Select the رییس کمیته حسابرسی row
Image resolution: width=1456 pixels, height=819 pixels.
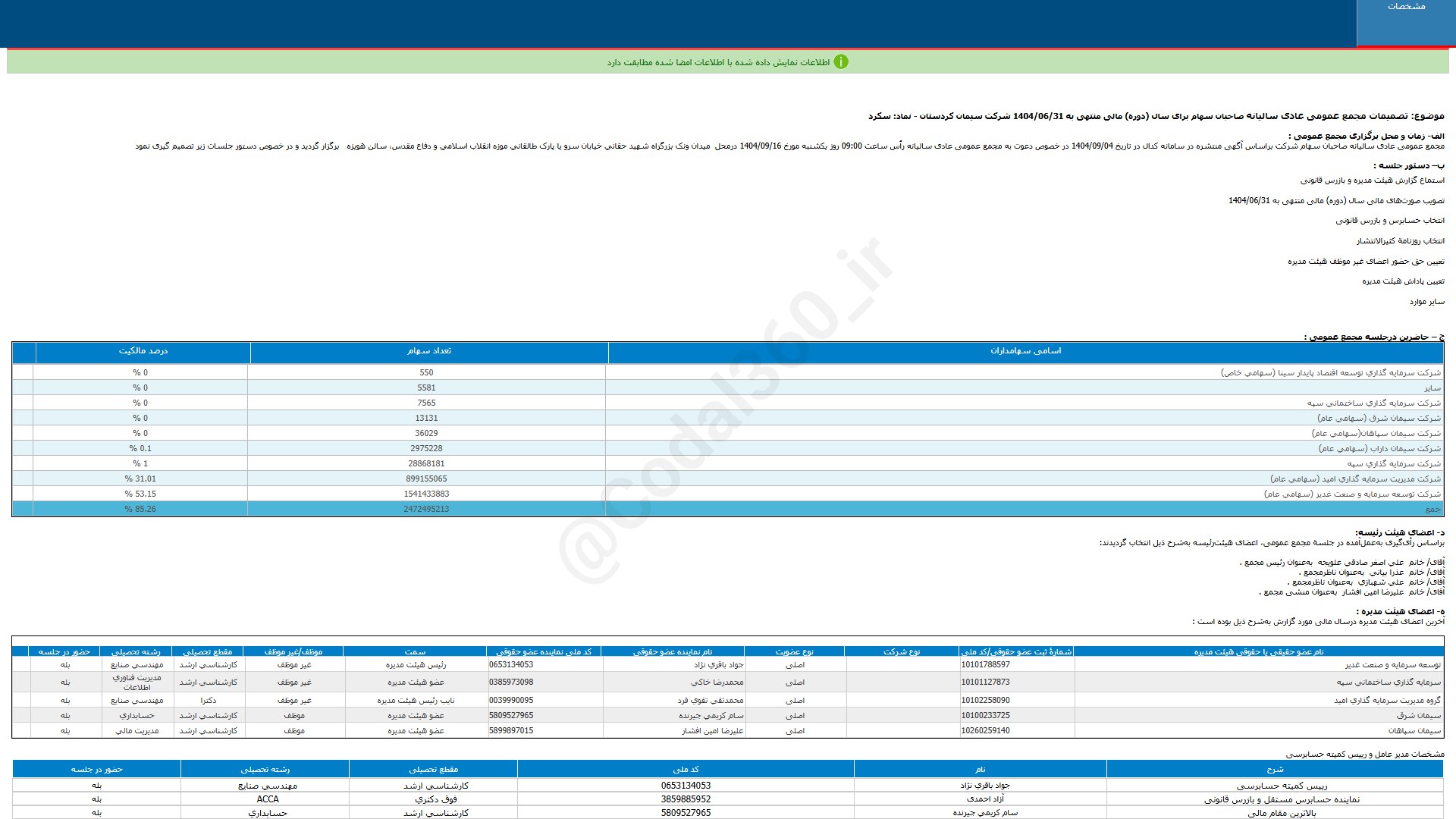tap(1282, 786)
